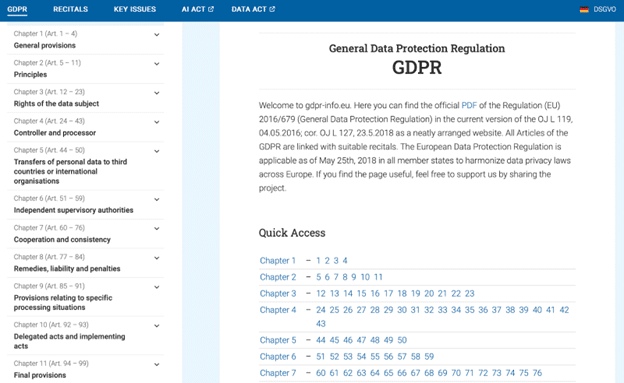Screen dimensions: 624x383
Task: Go to Article 44
Action: pos(321,340)
